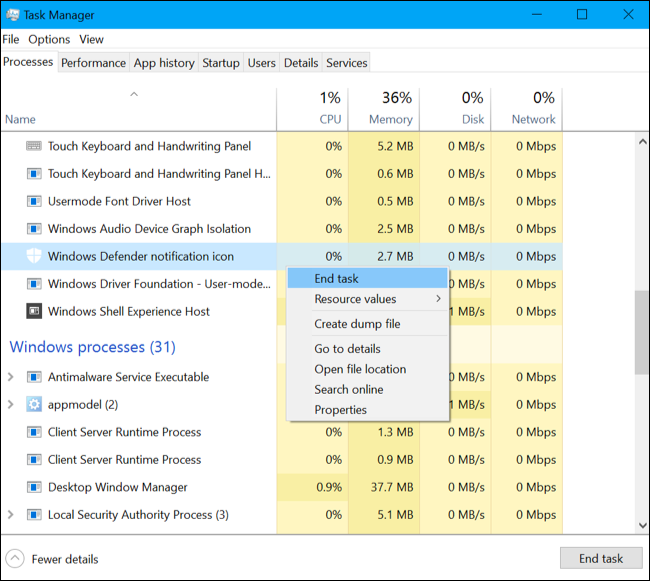Click the Windows Defender shield icon
The width and height of the screenshot is (650, 581).
pos(33,256)
